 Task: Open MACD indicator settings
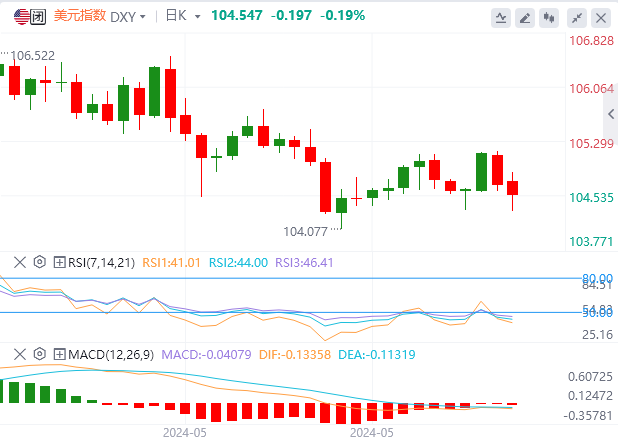40,354
